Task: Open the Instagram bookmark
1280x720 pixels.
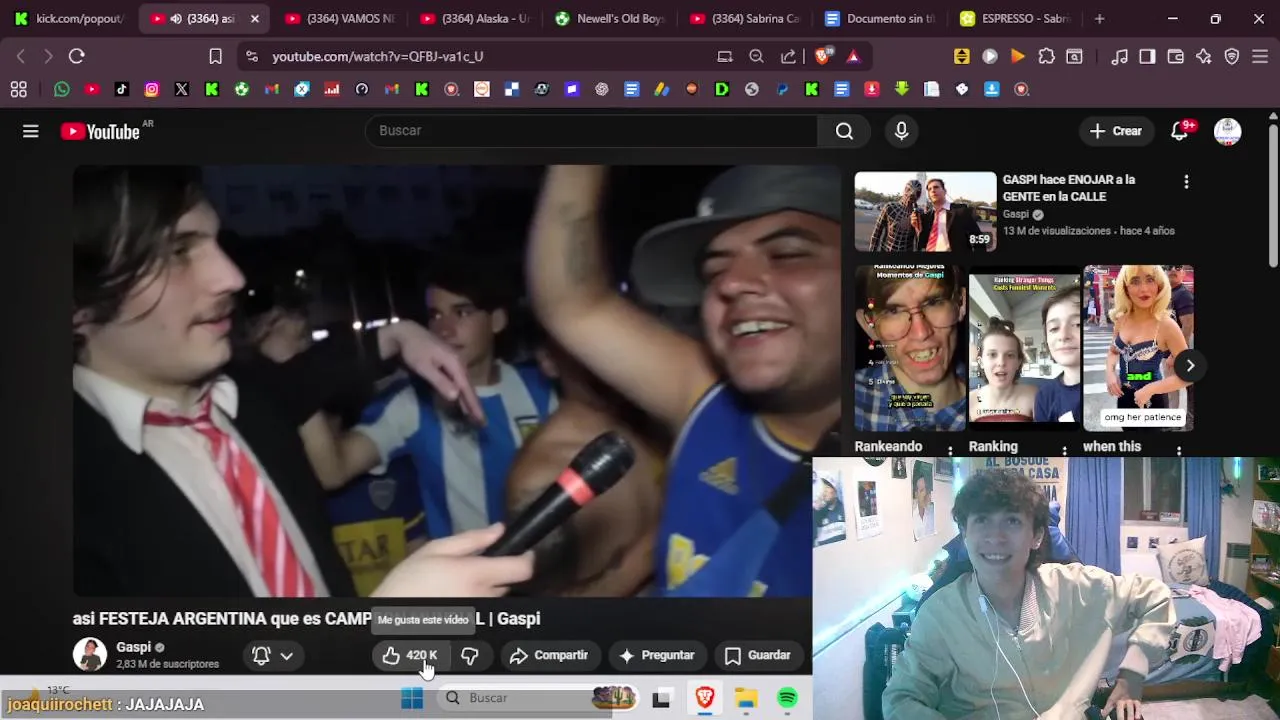Action: 152,89
